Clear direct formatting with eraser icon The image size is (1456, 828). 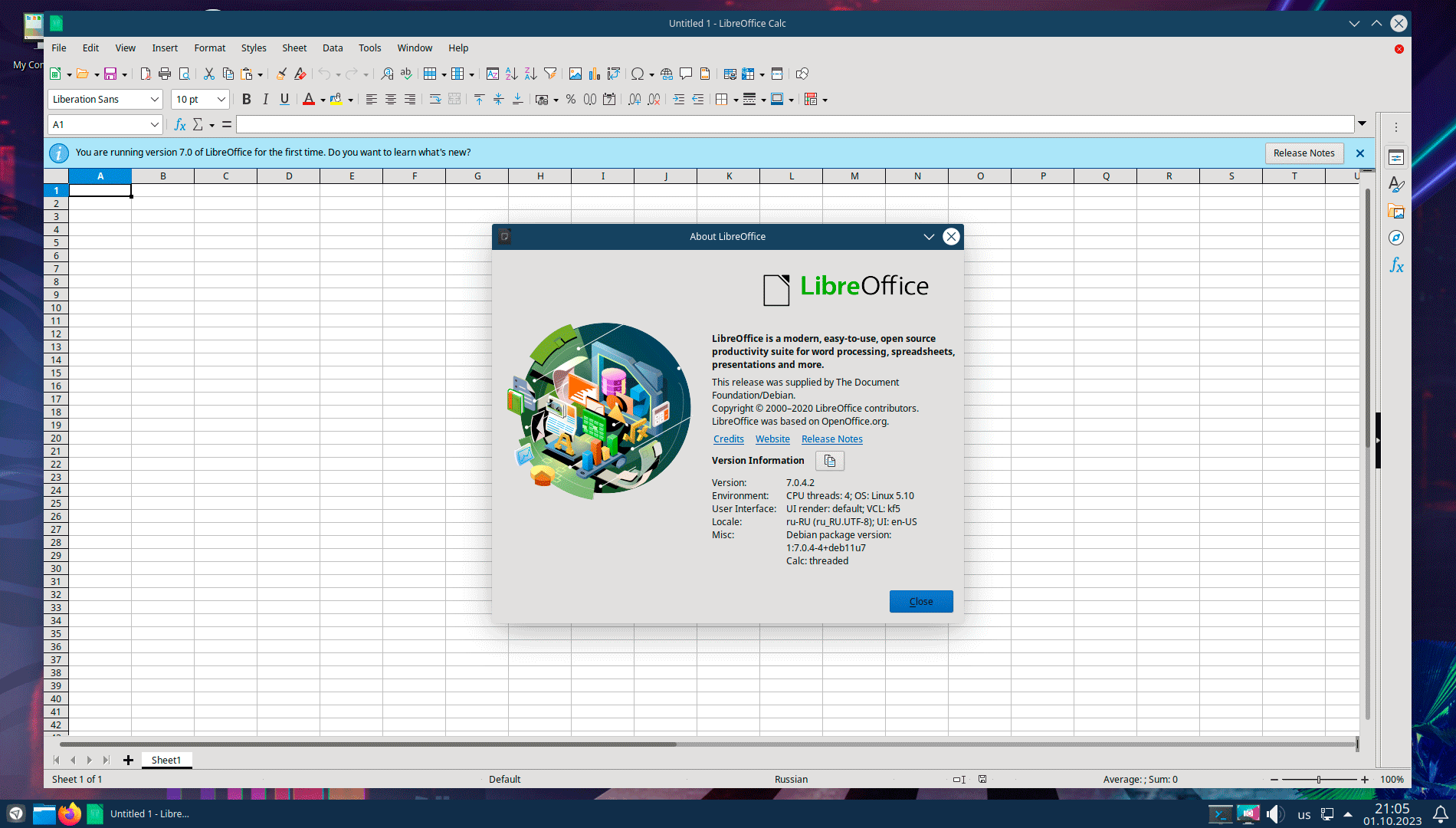tap(300, 74)
